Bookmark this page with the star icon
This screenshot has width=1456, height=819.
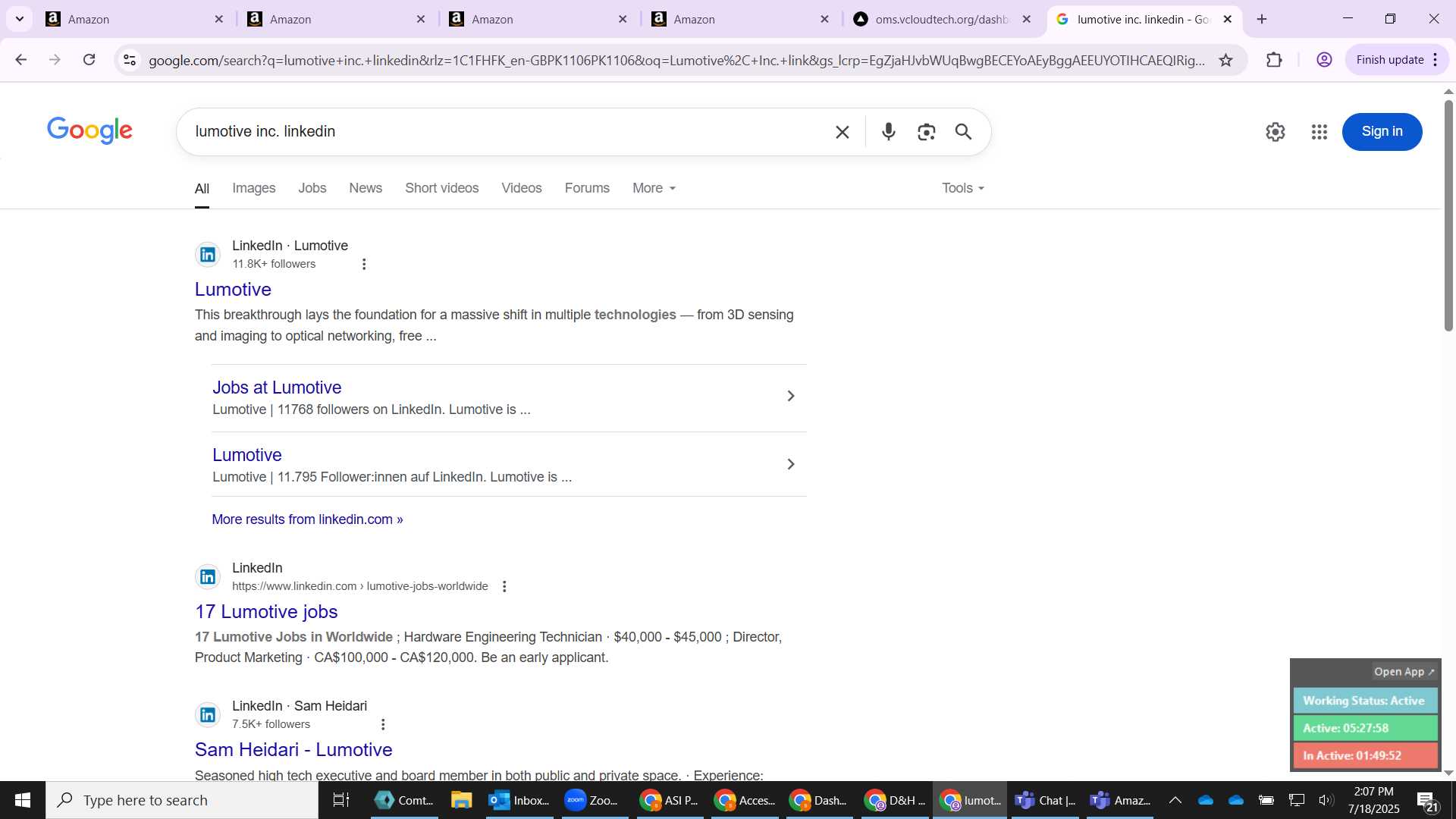pyautogui.click(x=1225, y=60)
